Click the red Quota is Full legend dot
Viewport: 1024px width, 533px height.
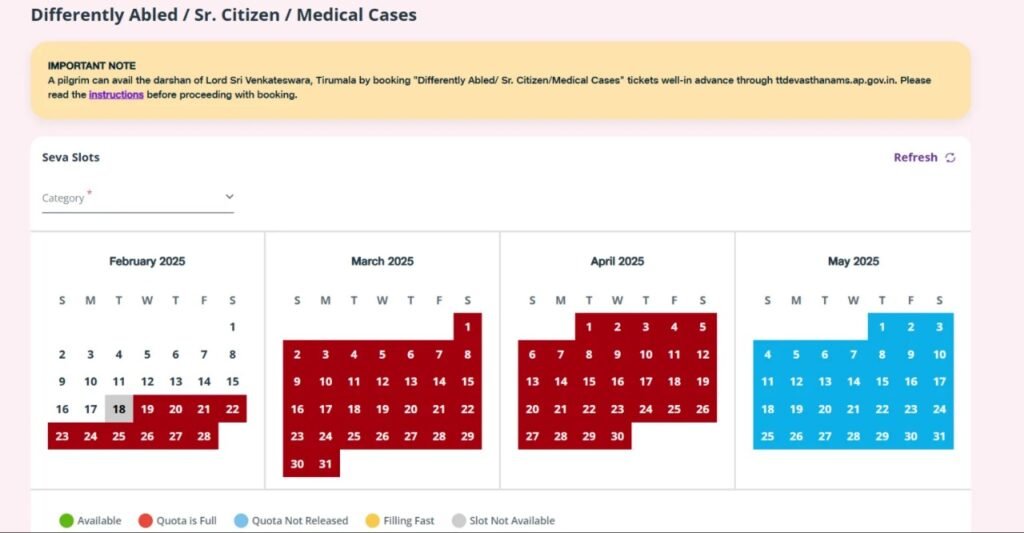pos(145,521)
